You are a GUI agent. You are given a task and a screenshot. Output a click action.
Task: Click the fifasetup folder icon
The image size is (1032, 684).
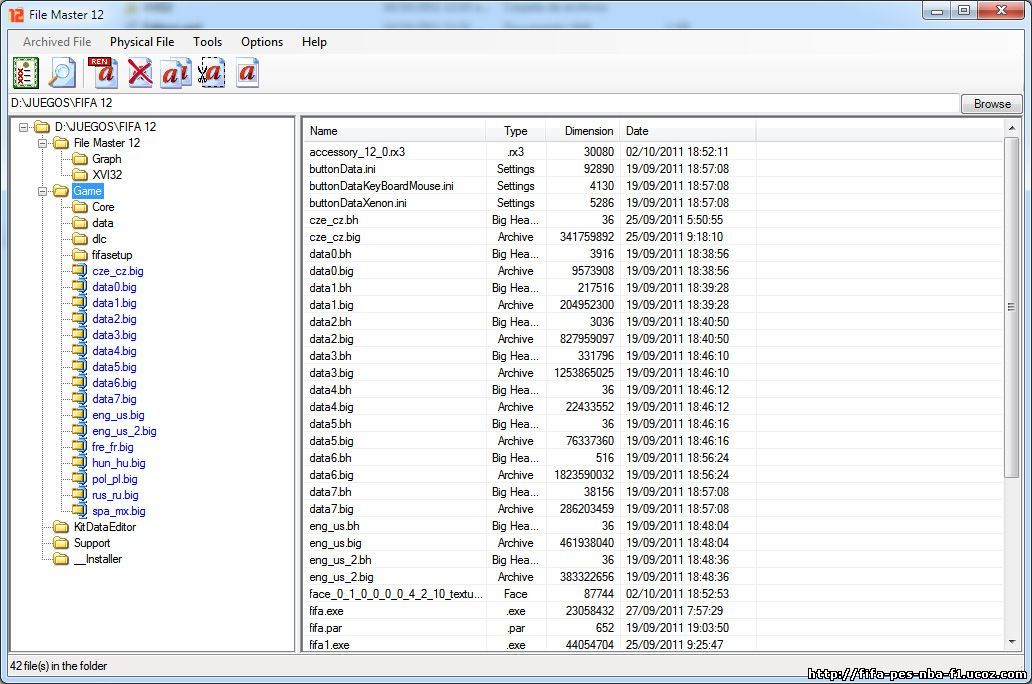(80, 255)
